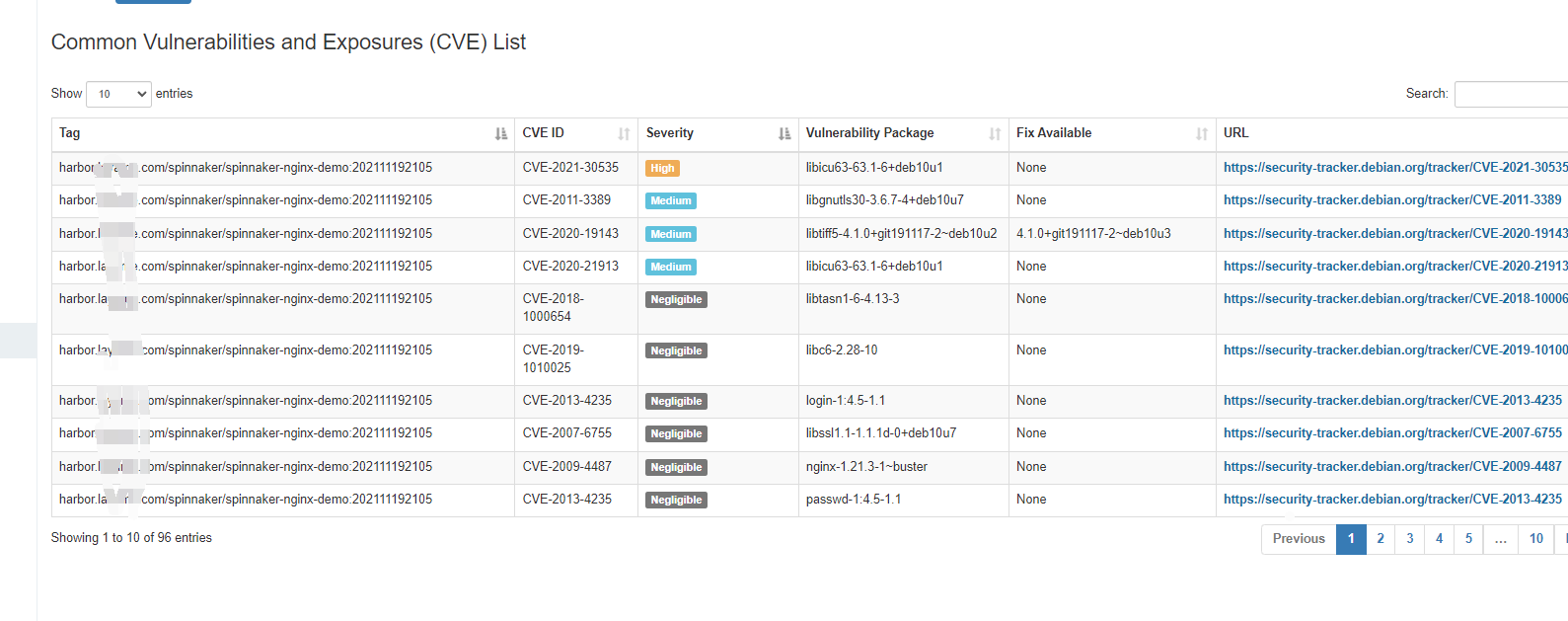Click the High severity badge
1568x621 pixels.
tap(662, 169)
